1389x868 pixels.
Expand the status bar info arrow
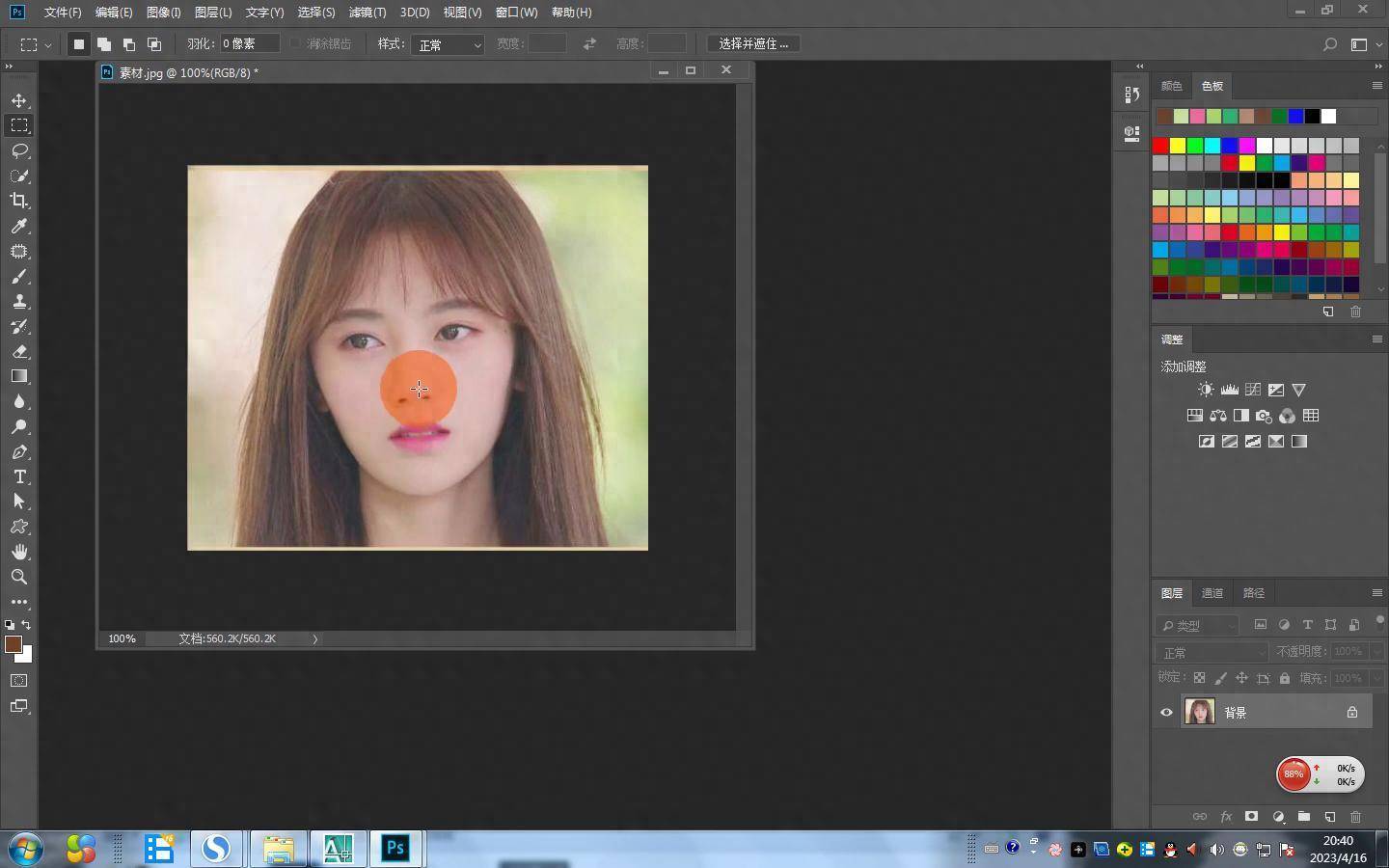click(x=314, y=638)
